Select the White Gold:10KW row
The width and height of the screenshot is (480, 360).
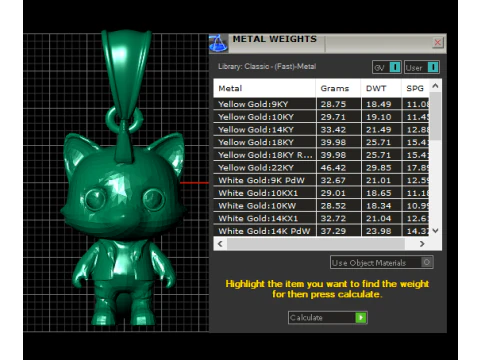pos(321,205)
